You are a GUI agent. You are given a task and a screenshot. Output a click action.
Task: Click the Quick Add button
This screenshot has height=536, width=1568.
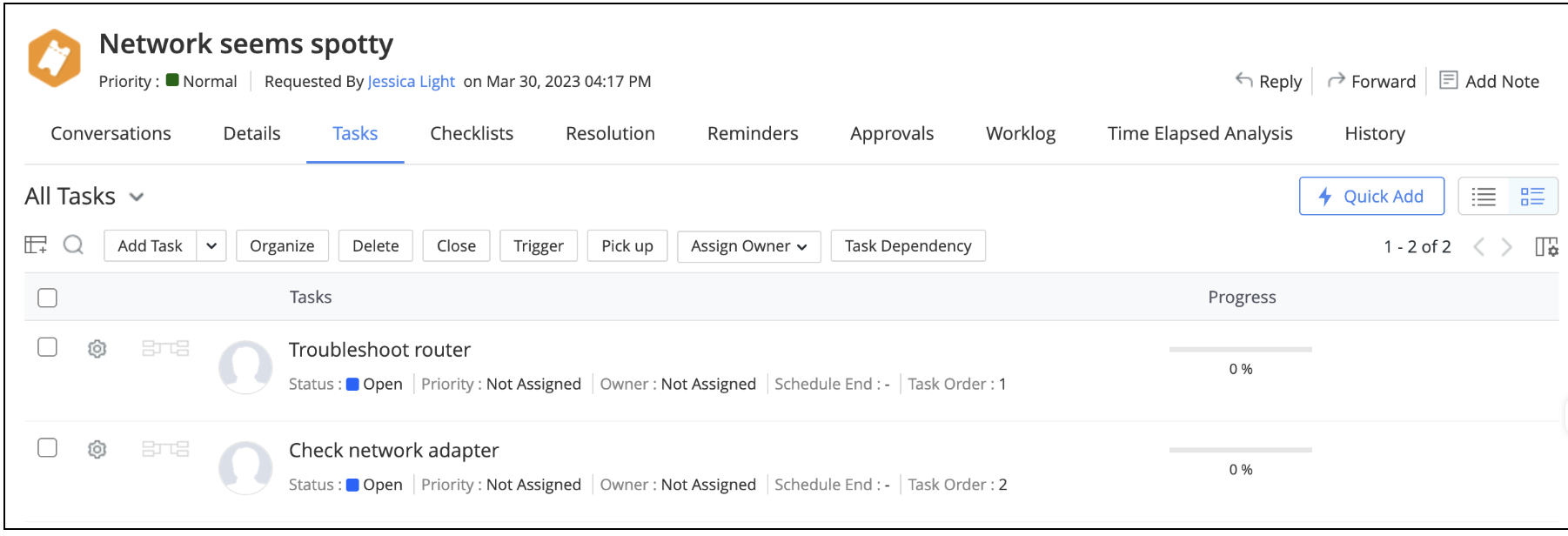(1371, 197)
